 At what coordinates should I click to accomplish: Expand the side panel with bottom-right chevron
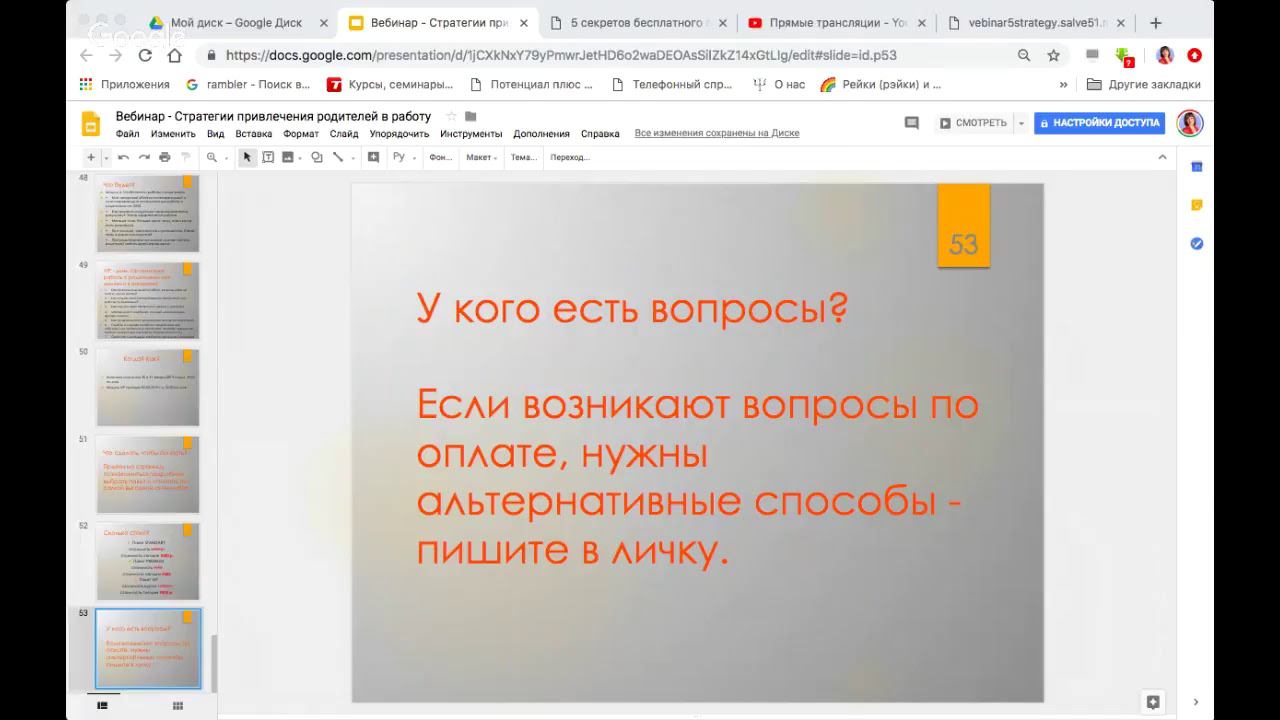pos(1196,702)
